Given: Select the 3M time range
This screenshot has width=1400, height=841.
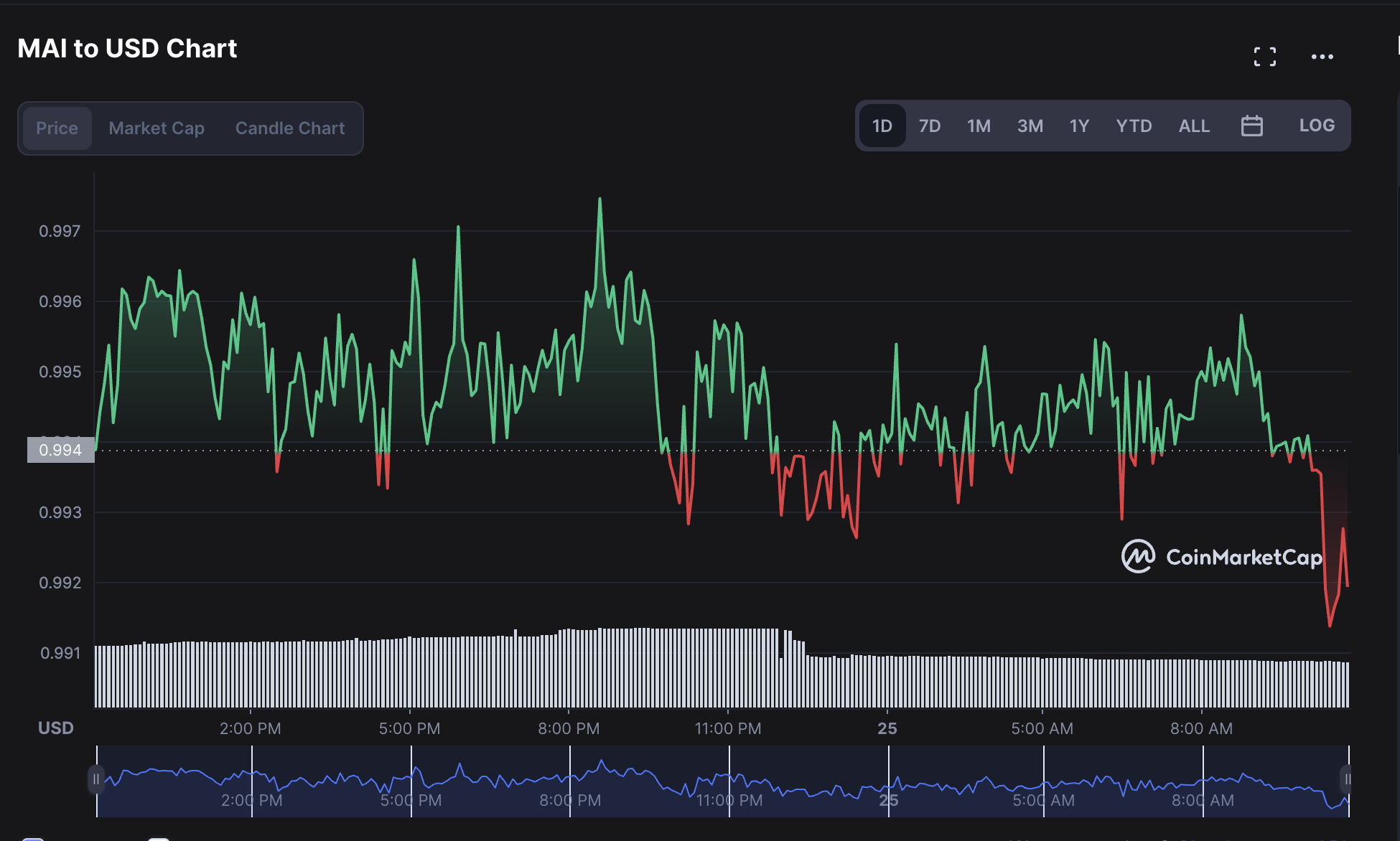Looking at the screenshot, I should coord(1030,126).
